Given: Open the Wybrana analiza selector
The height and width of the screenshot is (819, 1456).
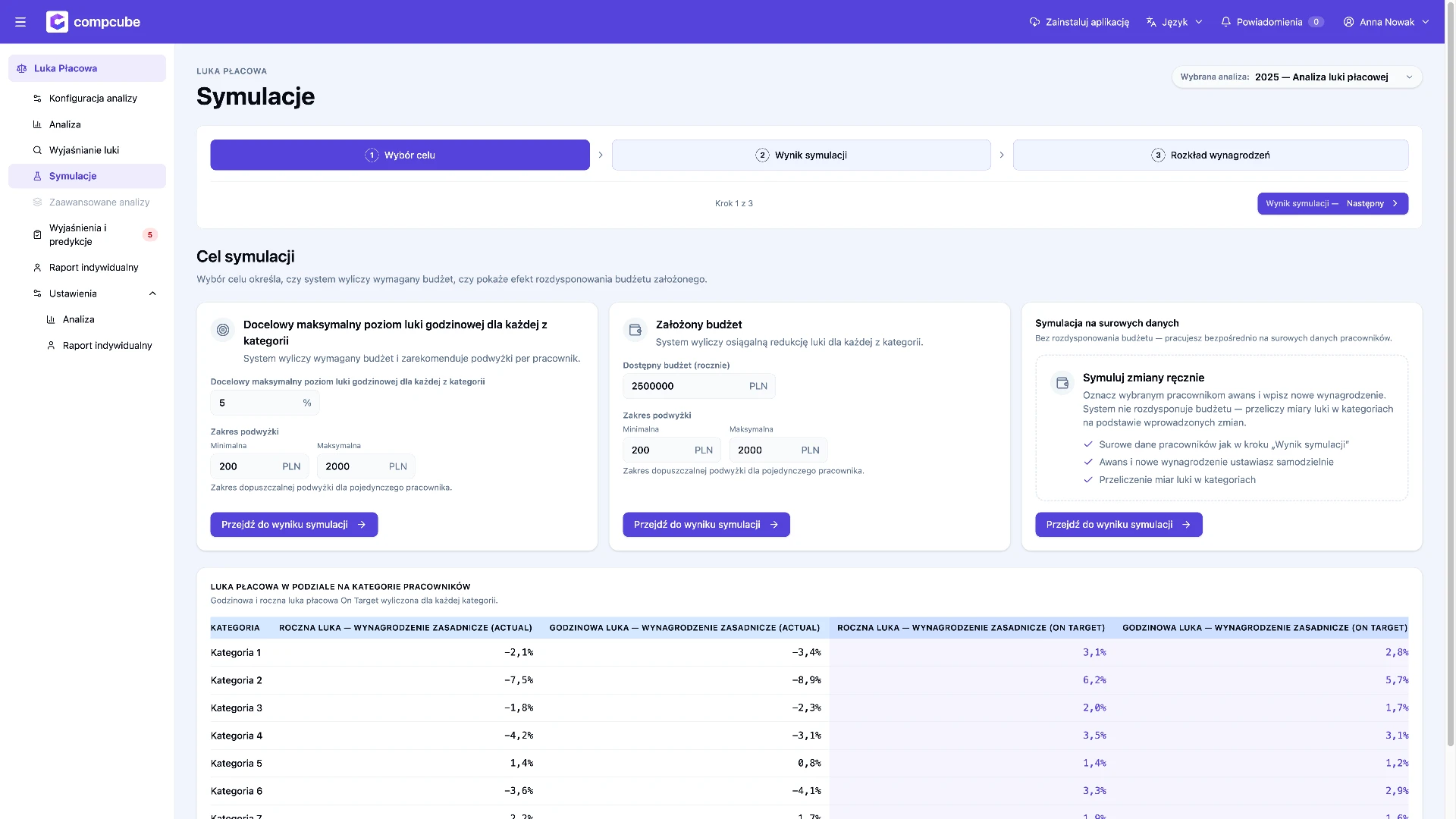Looking at the screenshot, I should click(x=1297, y=77).
